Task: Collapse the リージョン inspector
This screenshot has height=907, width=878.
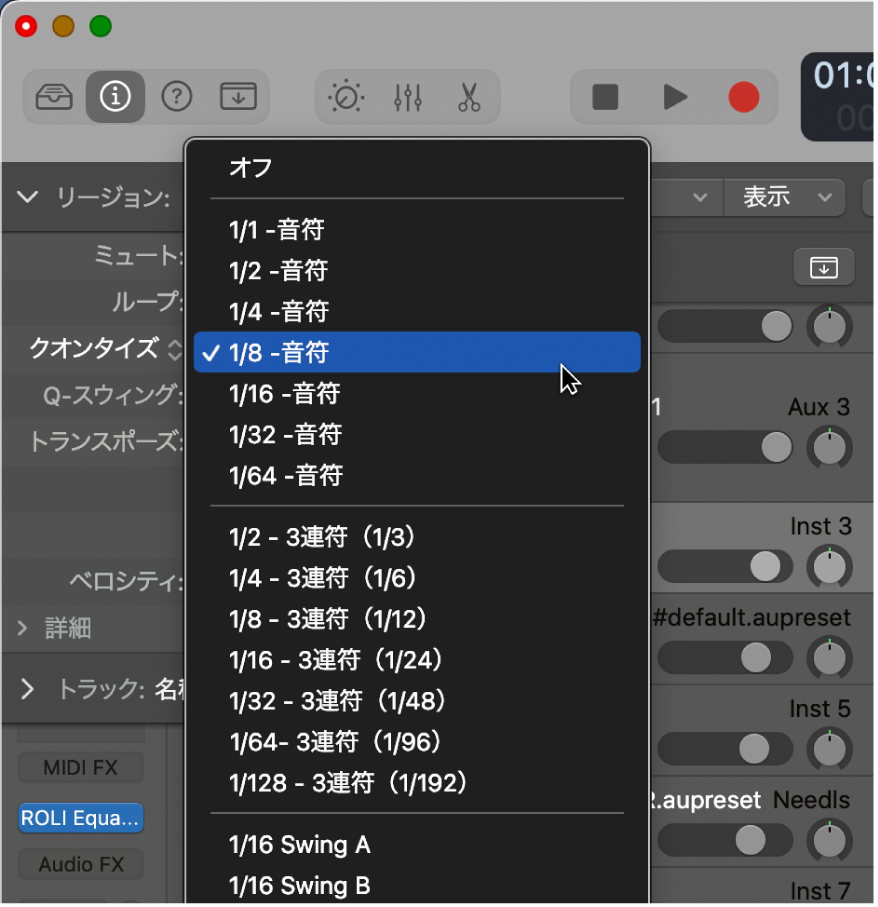Action: [27, 198]
